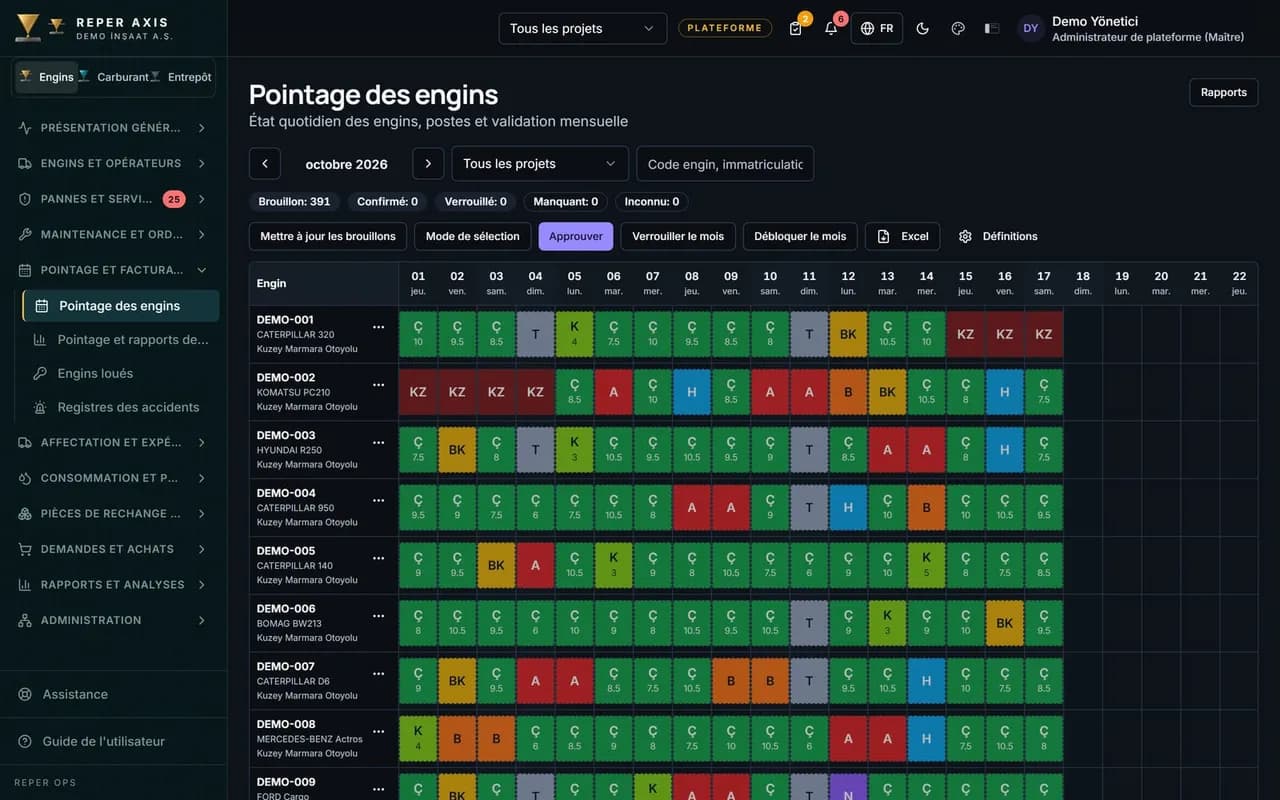Screen dimensions: 1280x800
Task: Open the top bar Tous les projets dropdown
Action: (583, 28)
